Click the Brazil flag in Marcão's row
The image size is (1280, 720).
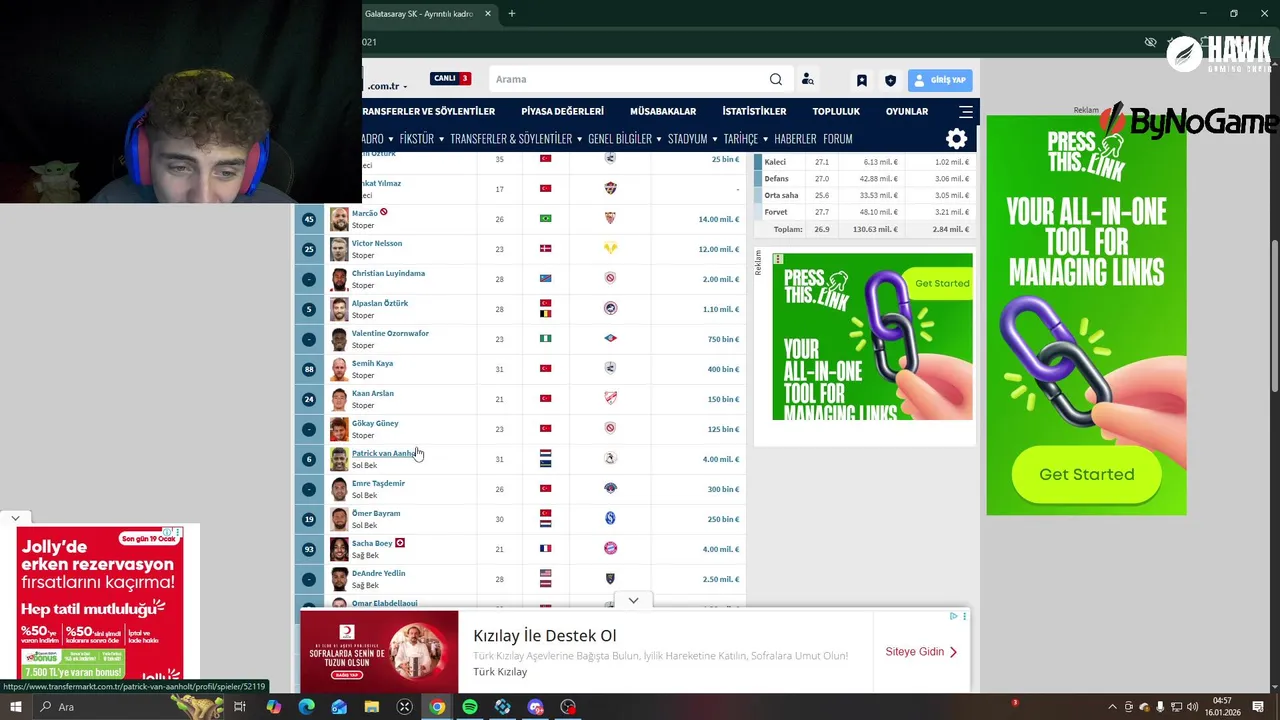pyautogui.click(x=545, y=218)
